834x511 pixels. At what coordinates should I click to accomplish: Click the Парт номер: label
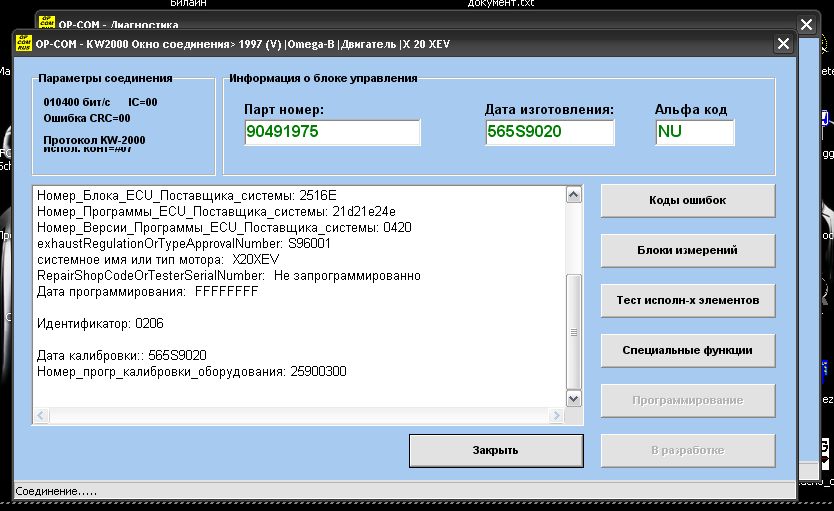[284, 110]
